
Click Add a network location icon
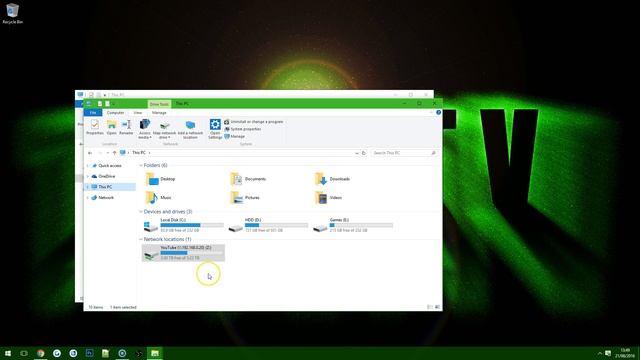[190, 129]
